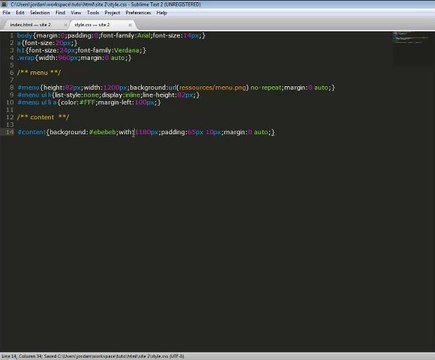Click the #content selector on line 14
Image resolution: width=435 pixels, height=360 pixels.
pos(31,132)
